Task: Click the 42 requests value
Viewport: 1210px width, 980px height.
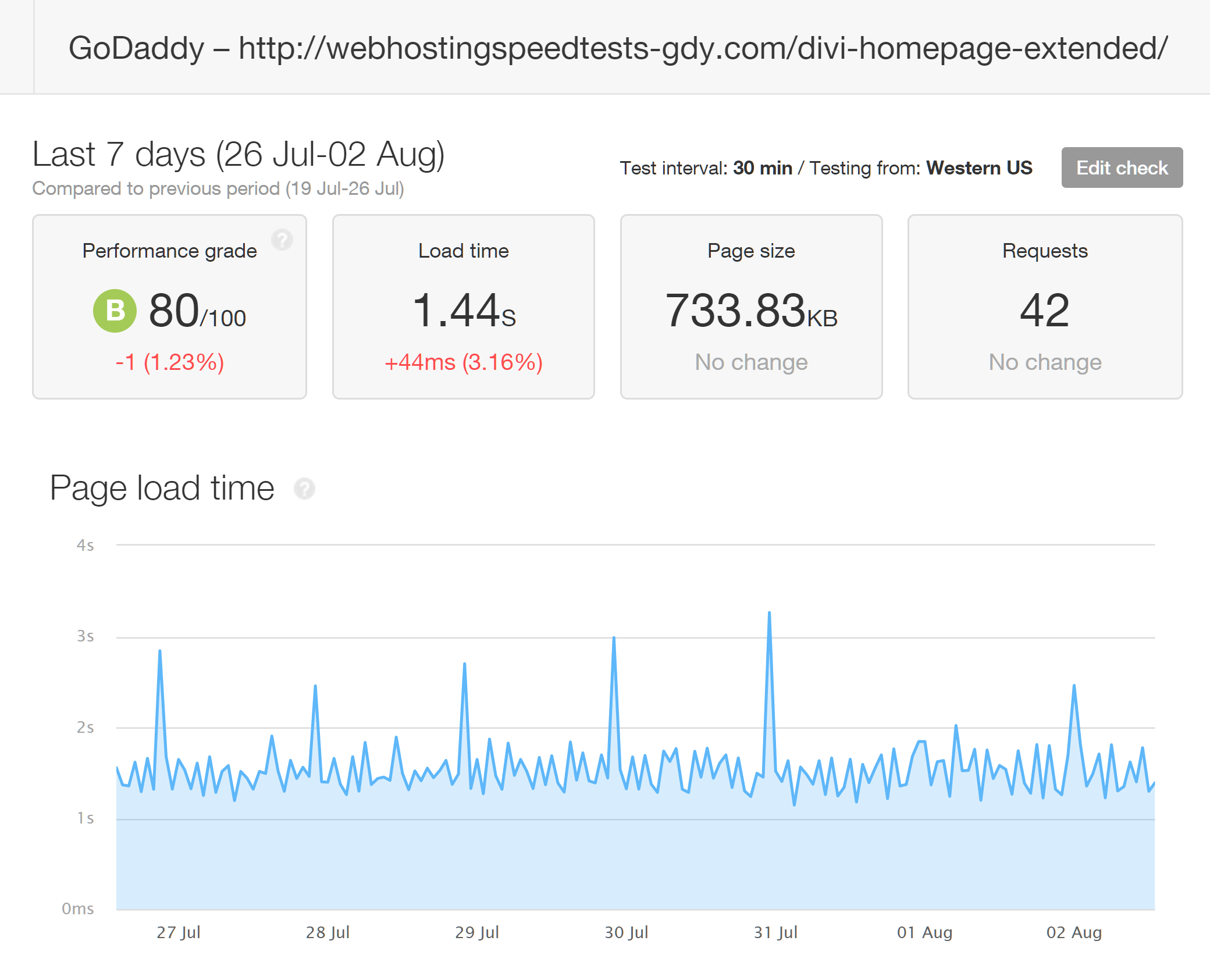Action: (1045, 311)
